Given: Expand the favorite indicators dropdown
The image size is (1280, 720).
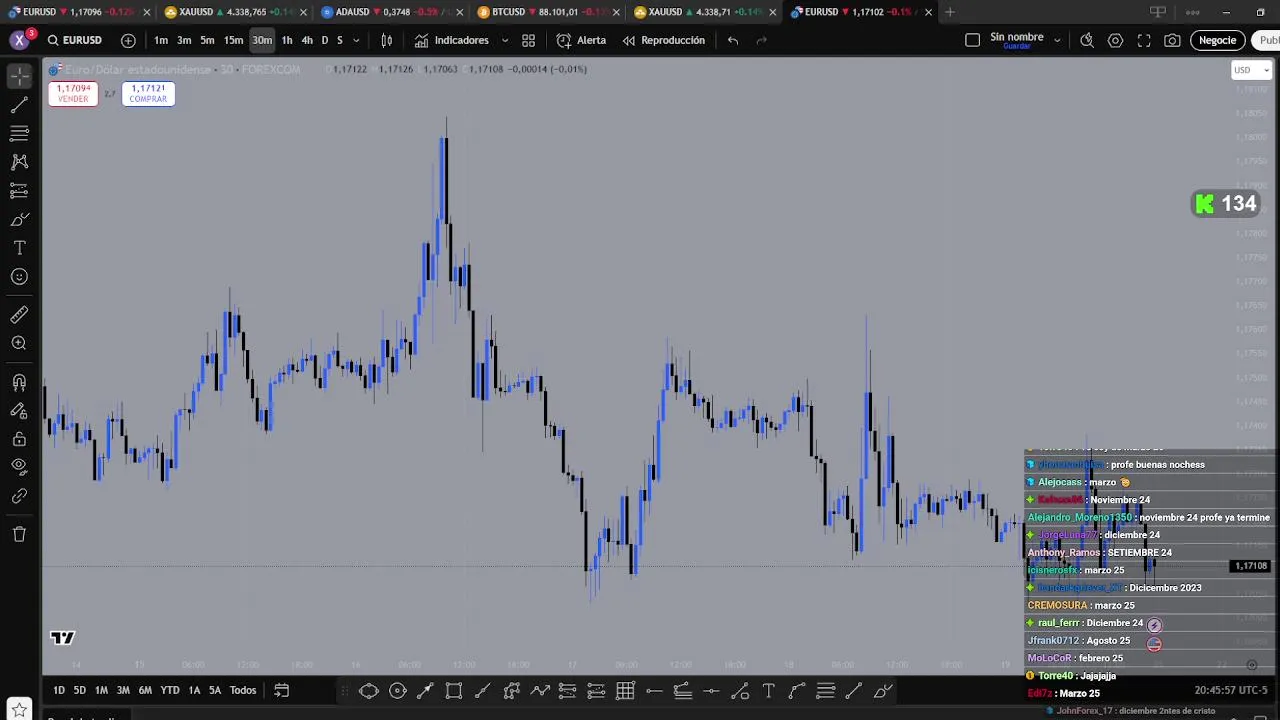Looking at the screenshot, I should click(x=504, y=40).
